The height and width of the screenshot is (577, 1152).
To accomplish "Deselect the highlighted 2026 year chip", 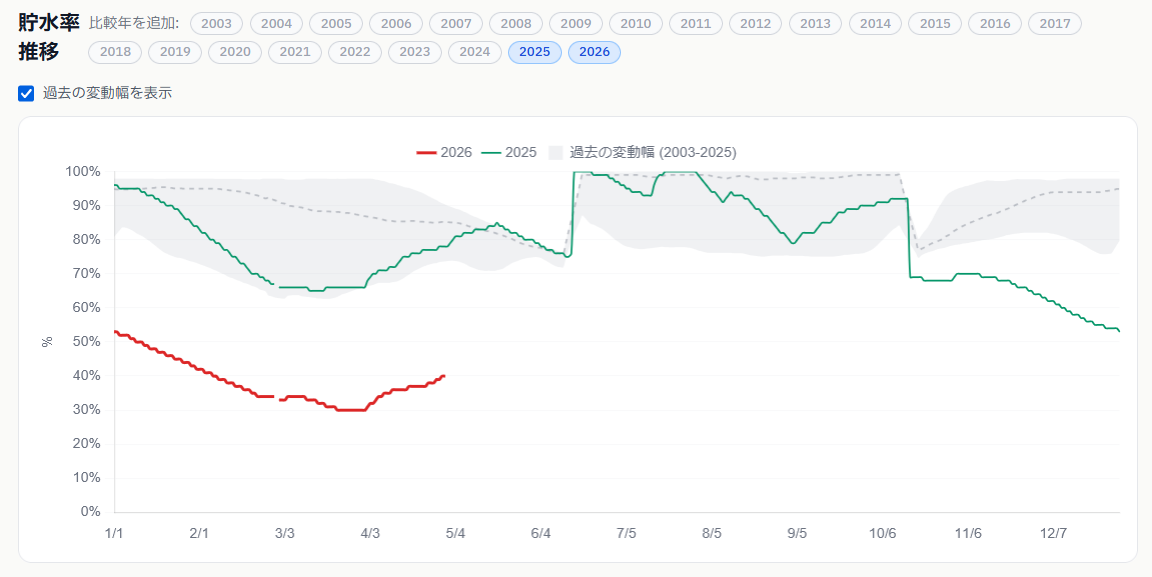I will tap(594, 52).
